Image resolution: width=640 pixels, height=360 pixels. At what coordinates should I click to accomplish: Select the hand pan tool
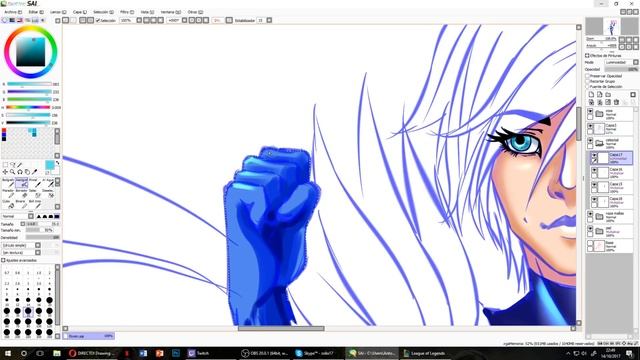pyautogui.click(x=27, y=172)
